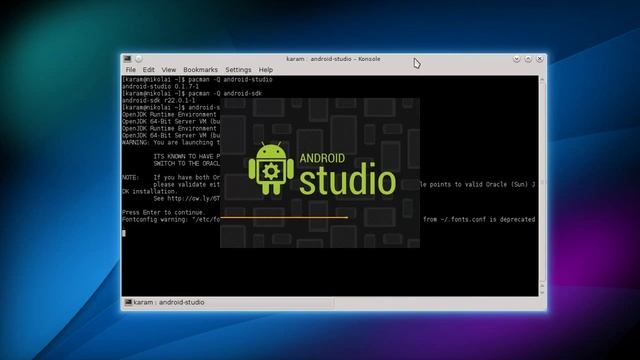Open the Bookmarks menu
Image resolution: width=640 pixels, height=360 pixels.
click(200, 70)
